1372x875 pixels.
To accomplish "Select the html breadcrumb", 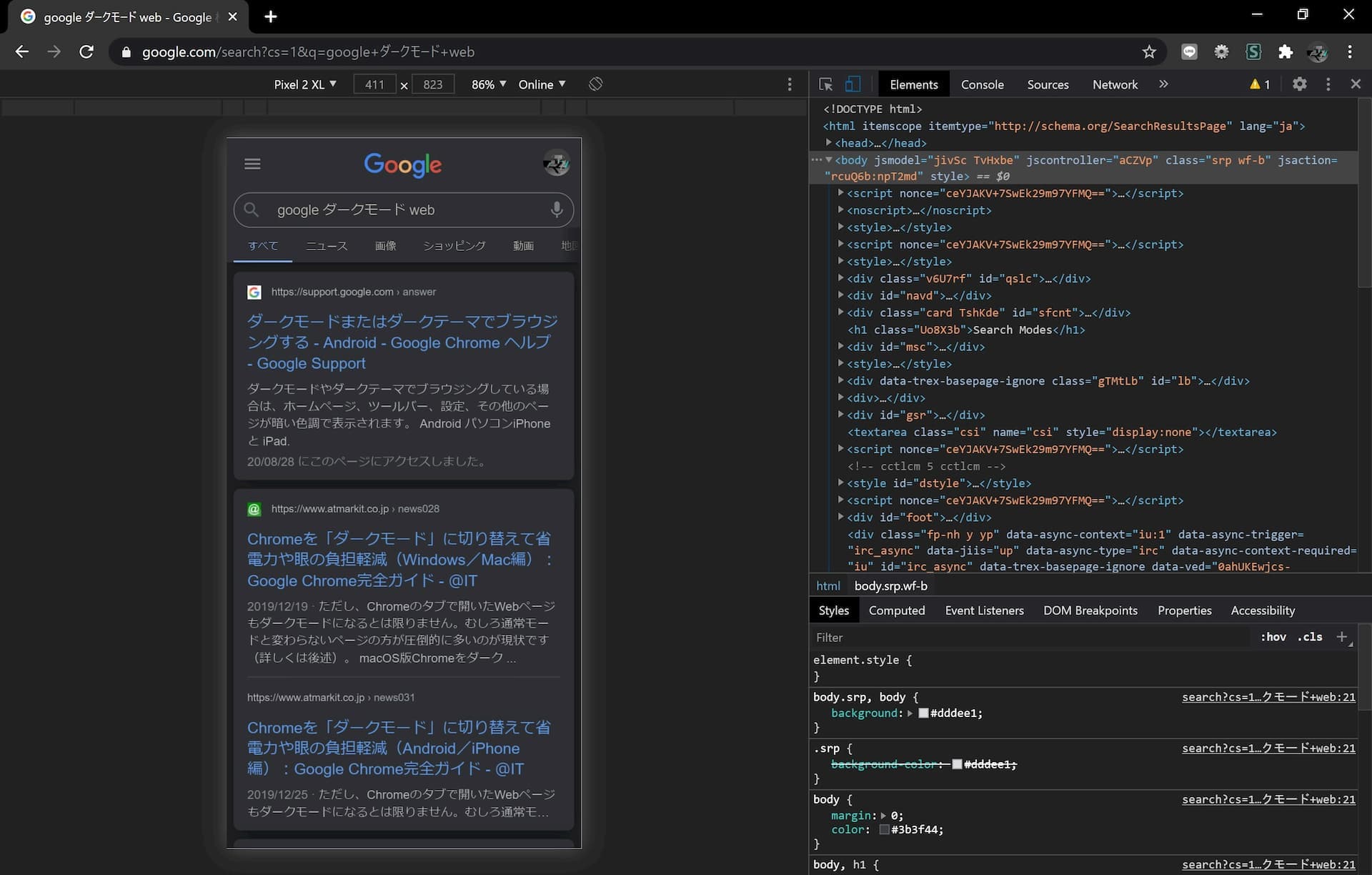I will (x=828, y=585).
